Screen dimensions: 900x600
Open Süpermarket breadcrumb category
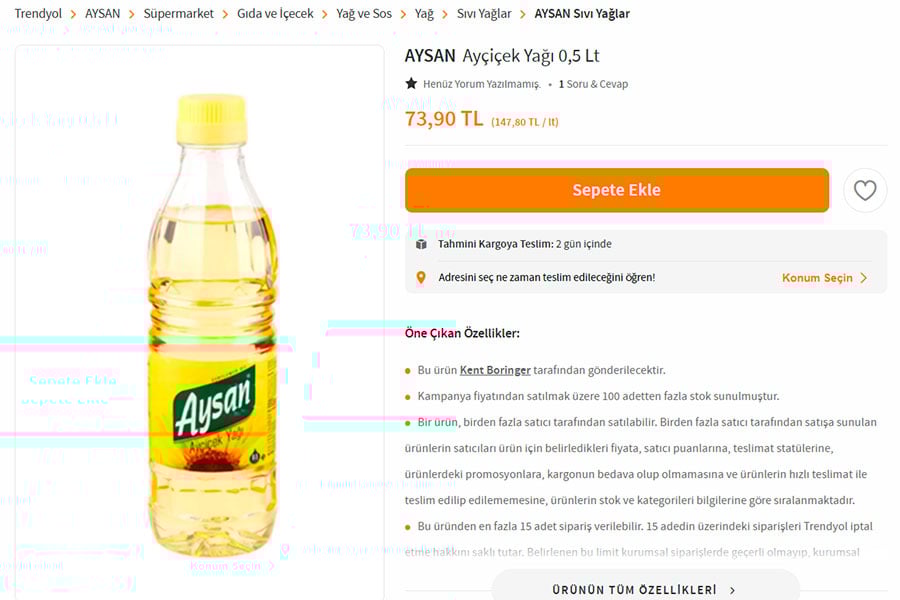179,13
